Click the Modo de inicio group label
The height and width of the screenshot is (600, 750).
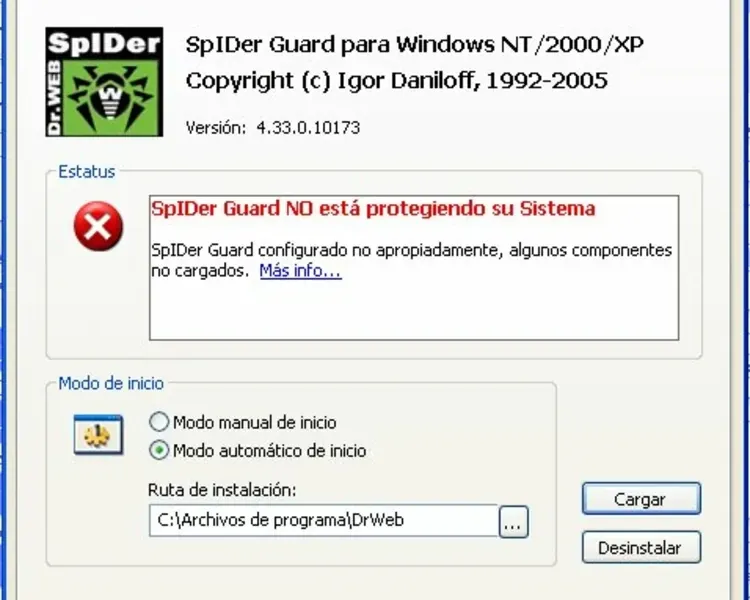[111, 383]
